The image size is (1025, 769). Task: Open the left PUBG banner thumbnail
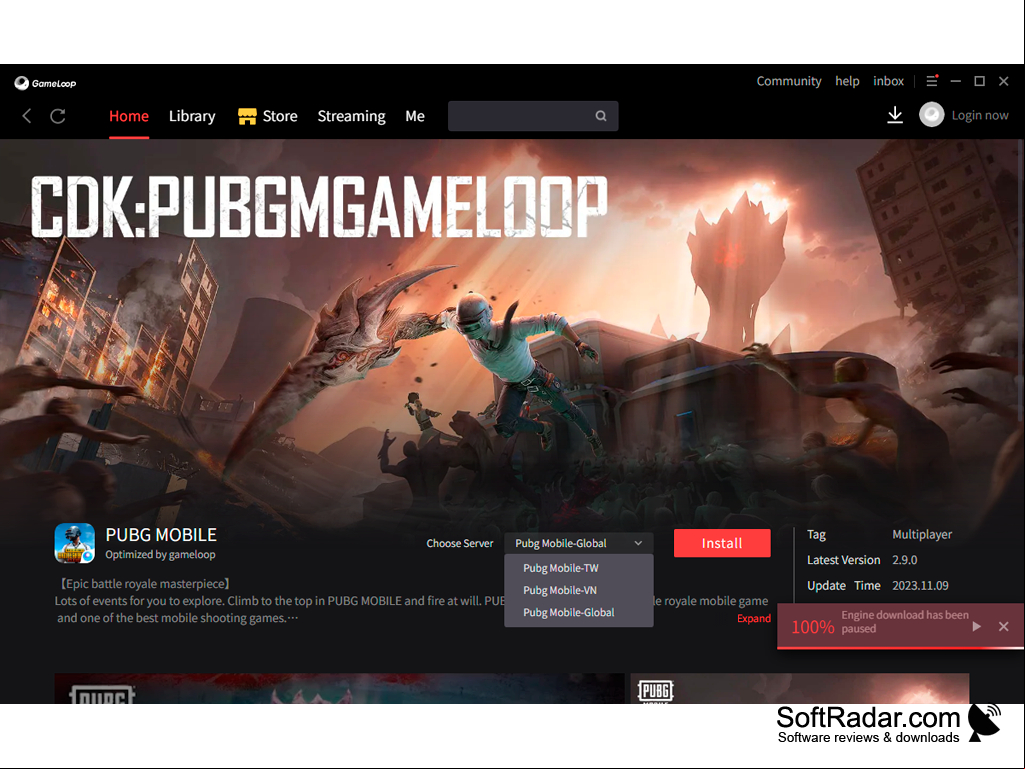[339, 689]
